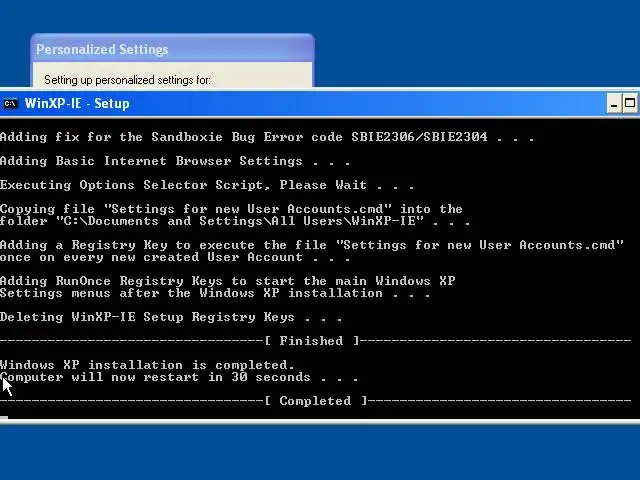Screen dimensions: 640x480
Task: Click 'Windows XP installation is completed.' line
Action: pos(147,365)
